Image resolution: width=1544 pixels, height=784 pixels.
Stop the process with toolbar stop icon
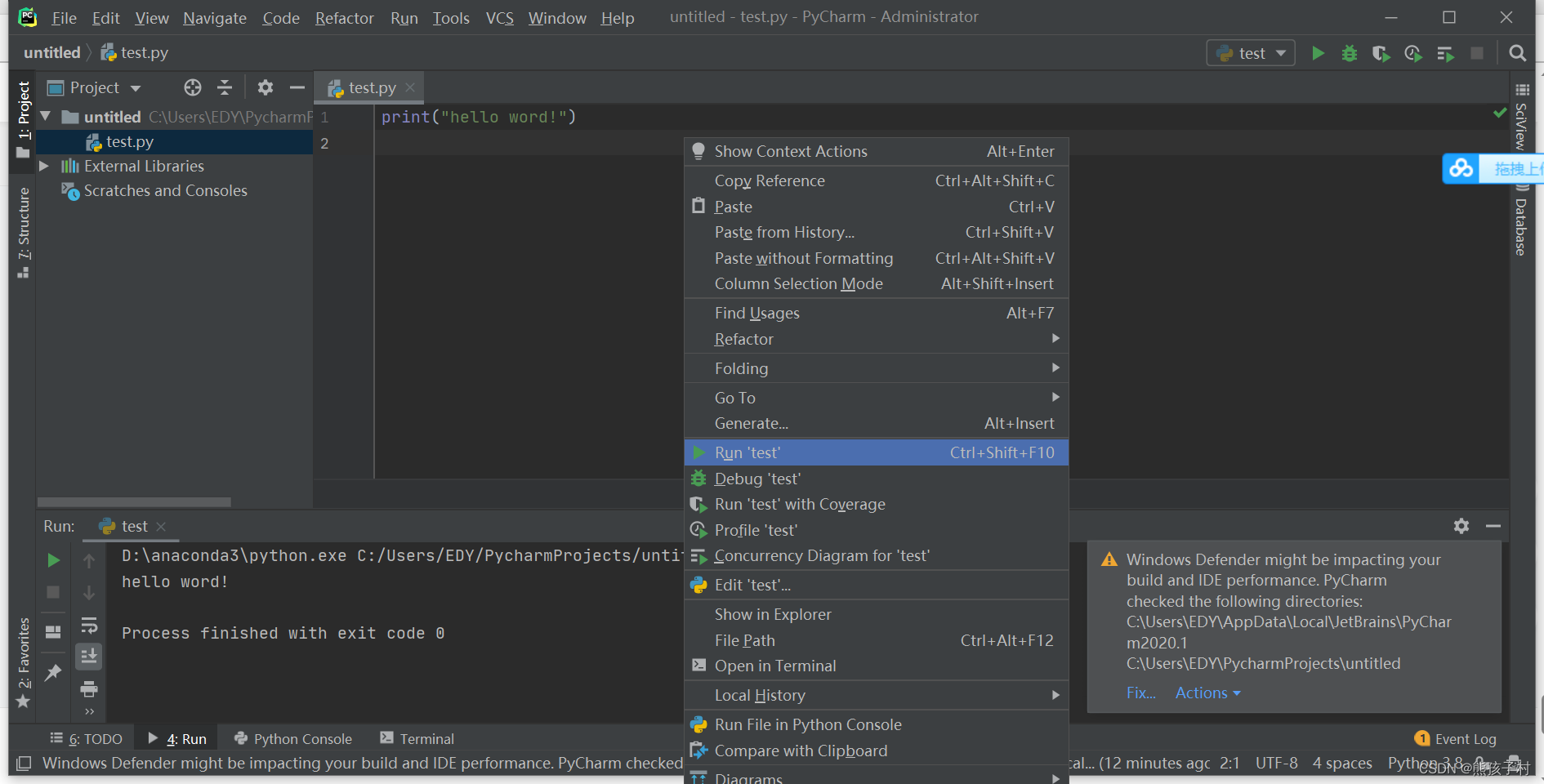pyautogui.click(x=1477, y=53)
